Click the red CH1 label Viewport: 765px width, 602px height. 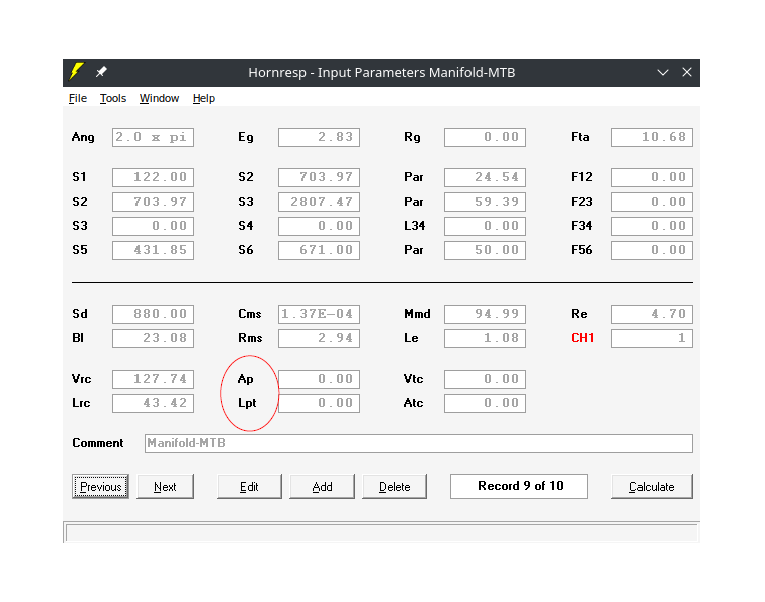pos(583,338)
